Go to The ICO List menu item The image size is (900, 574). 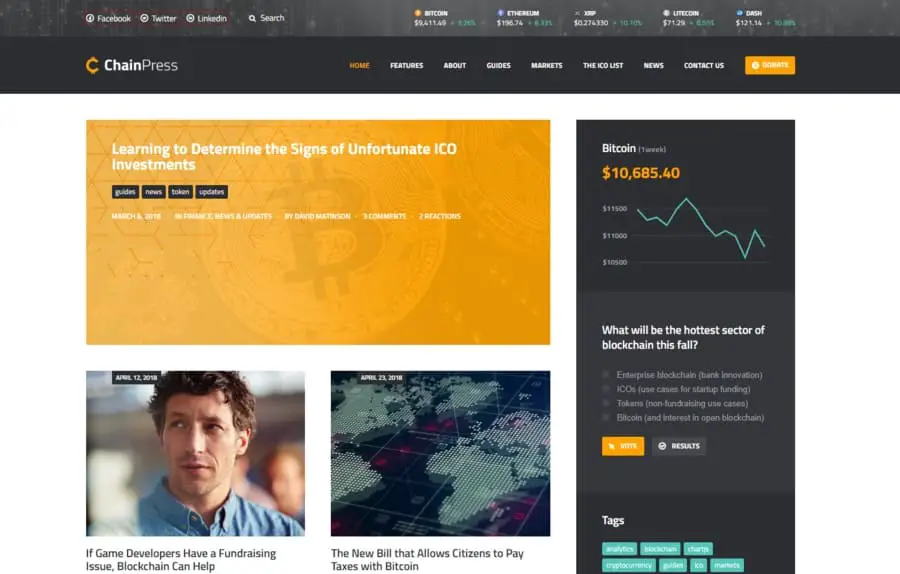[603, 65]
